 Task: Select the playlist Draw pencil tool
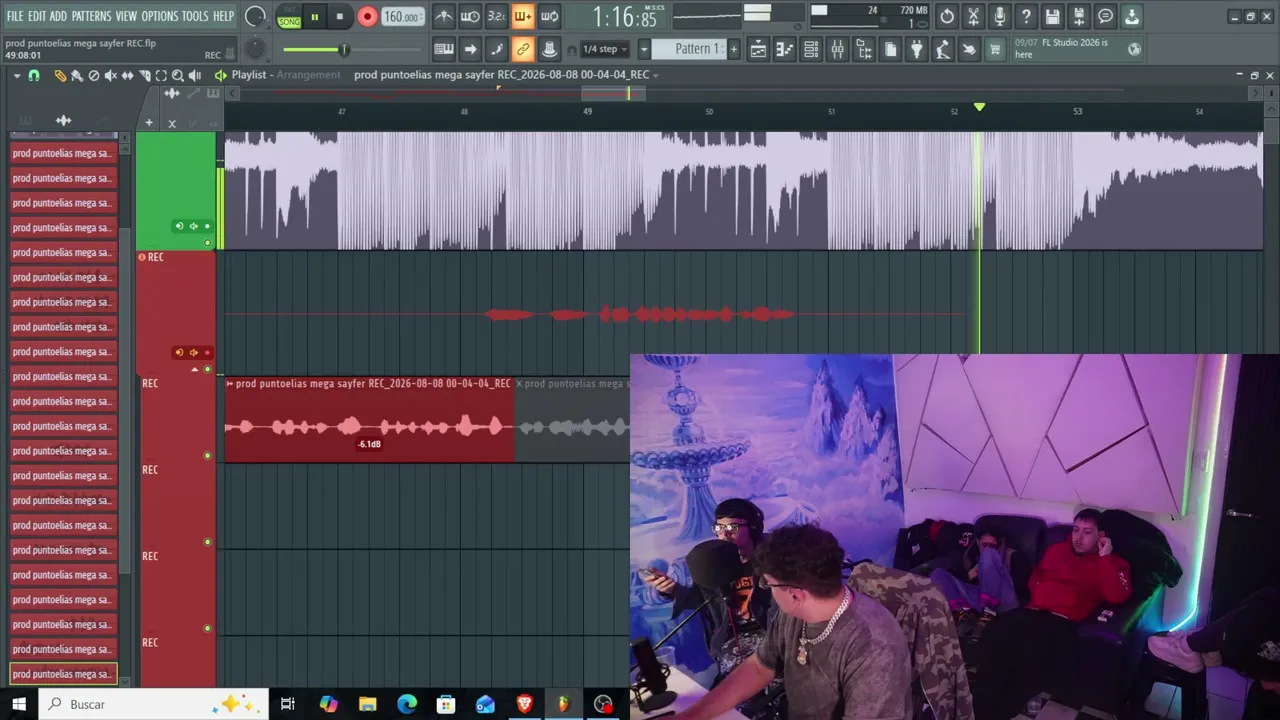click(60, 76)
